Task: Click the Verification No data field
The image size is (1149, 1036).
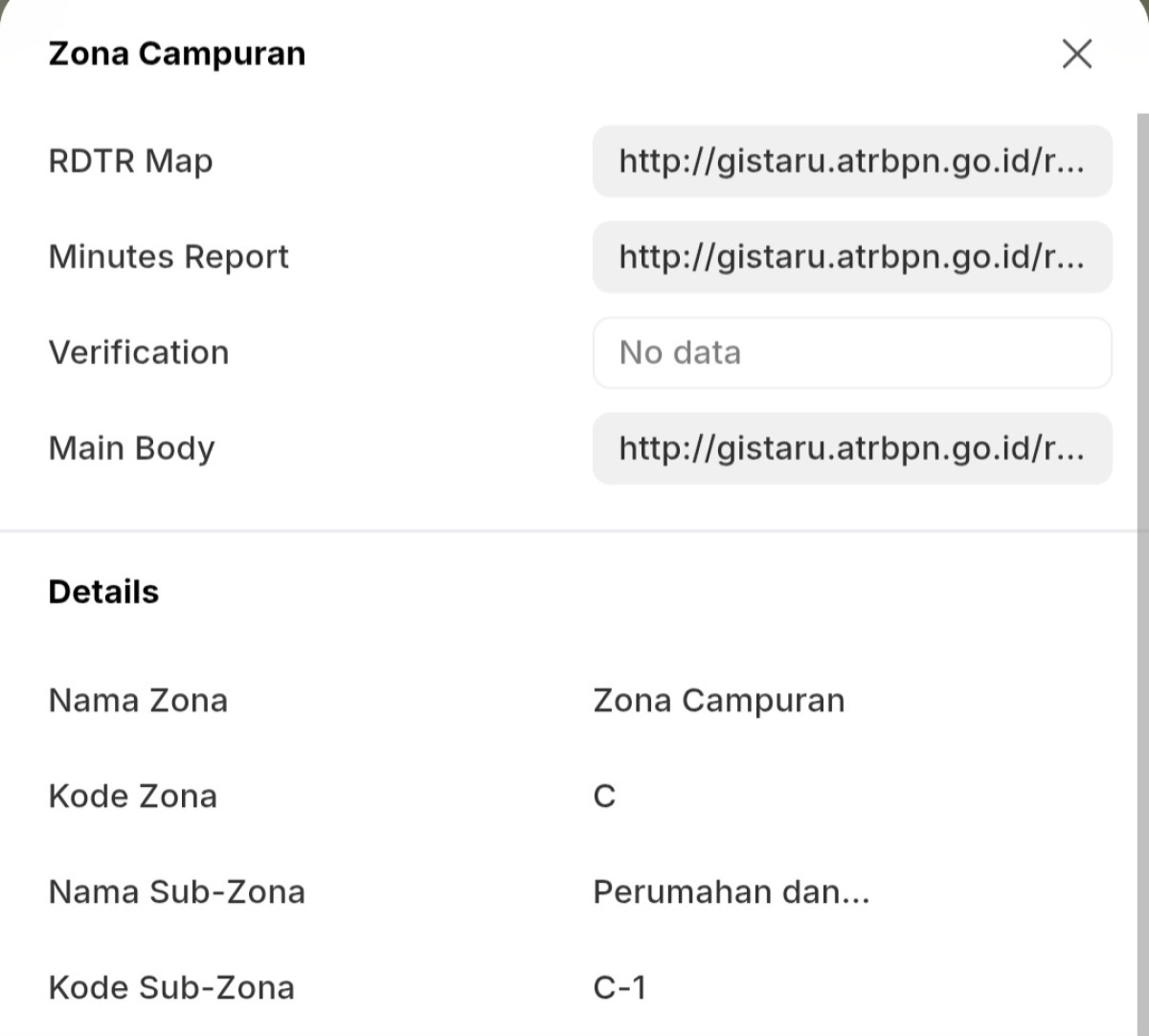Action: point(852,352)
